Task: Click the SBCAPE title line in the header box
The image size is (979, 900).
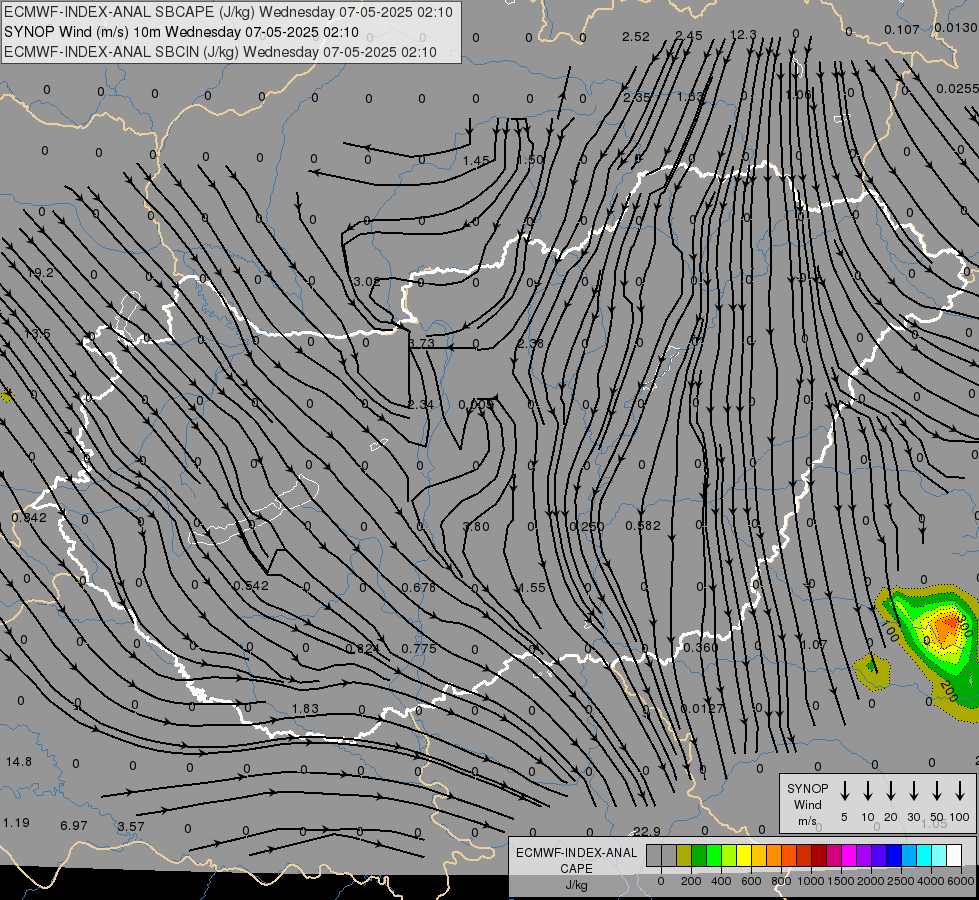Action: pos(228,12)
